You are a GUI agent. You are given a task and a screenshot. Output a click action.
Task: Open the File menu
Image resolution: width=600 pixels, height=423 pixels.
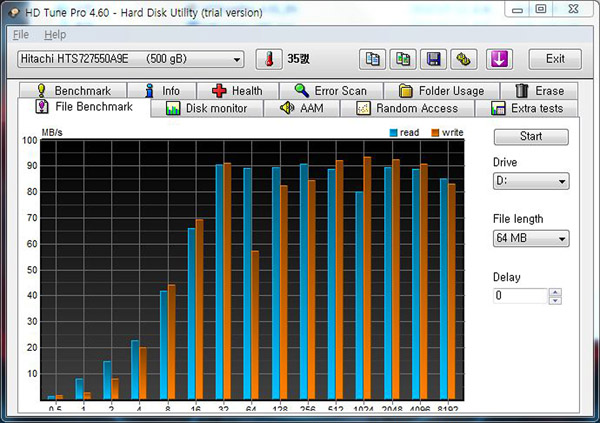tap(21, 35)
